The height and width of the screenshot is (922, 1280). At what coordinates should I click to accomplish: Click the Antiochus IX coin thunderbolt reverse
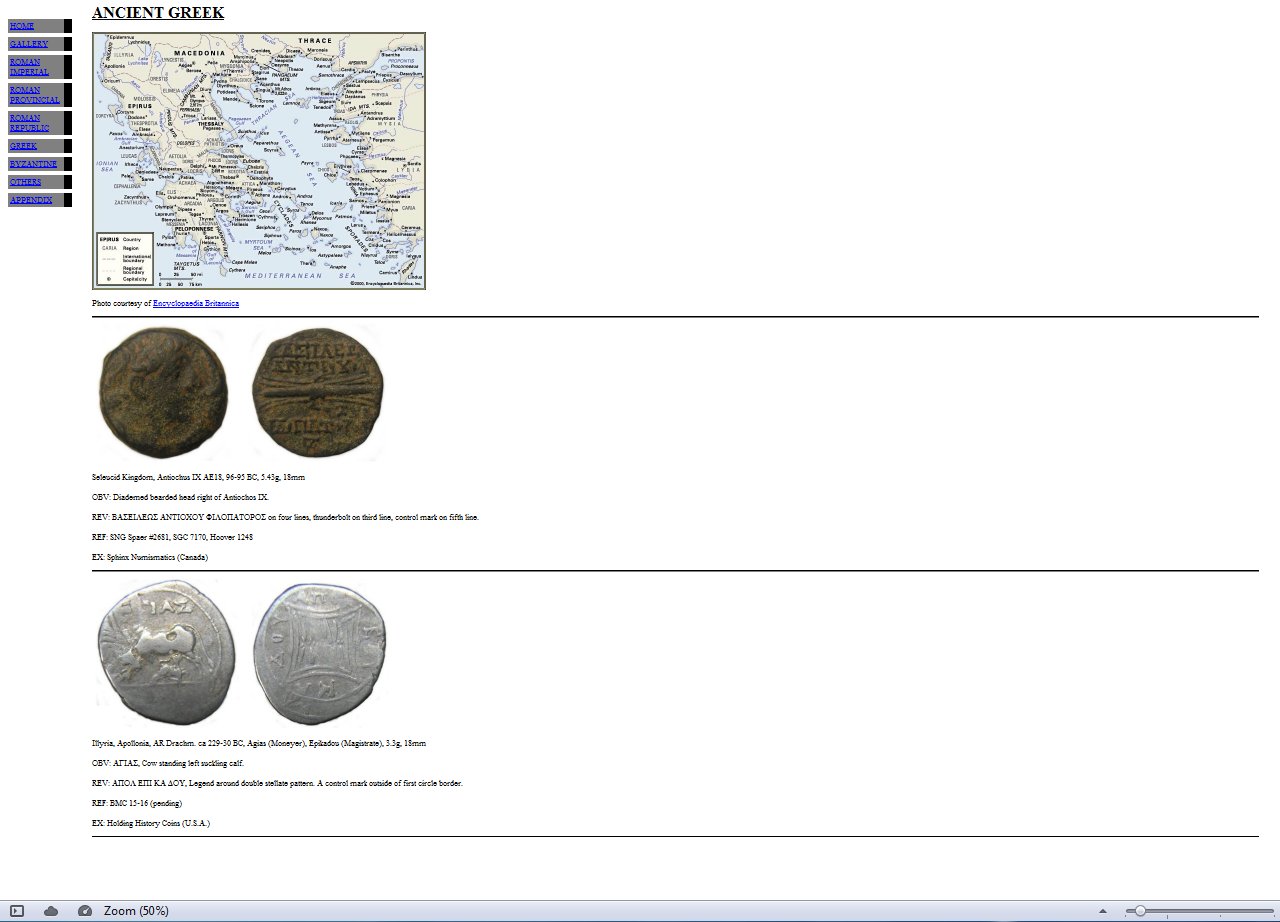[317, 393]
